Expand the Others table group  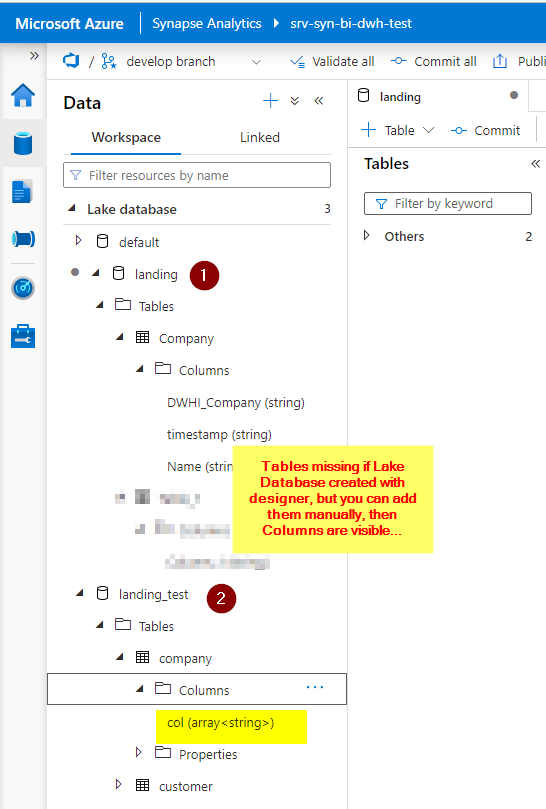pos(366,235)
